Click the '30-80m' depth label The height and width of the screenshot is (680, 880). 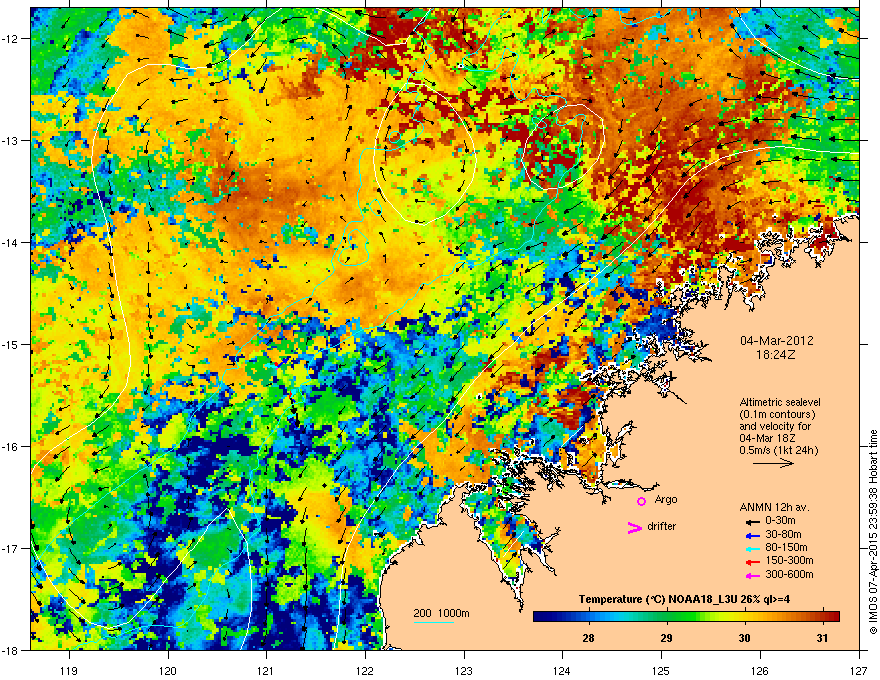tap(783, 534)
